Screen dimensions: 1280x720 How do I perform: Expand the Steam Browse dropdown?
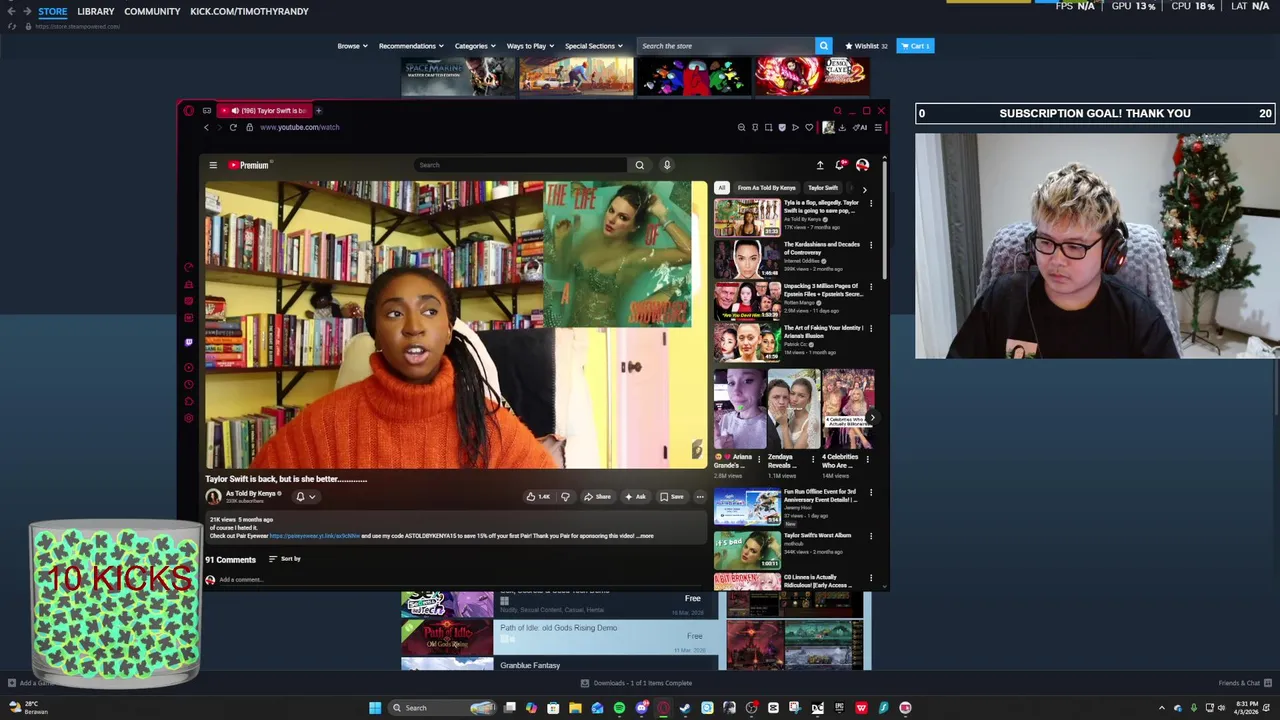(x=352, y=46)
